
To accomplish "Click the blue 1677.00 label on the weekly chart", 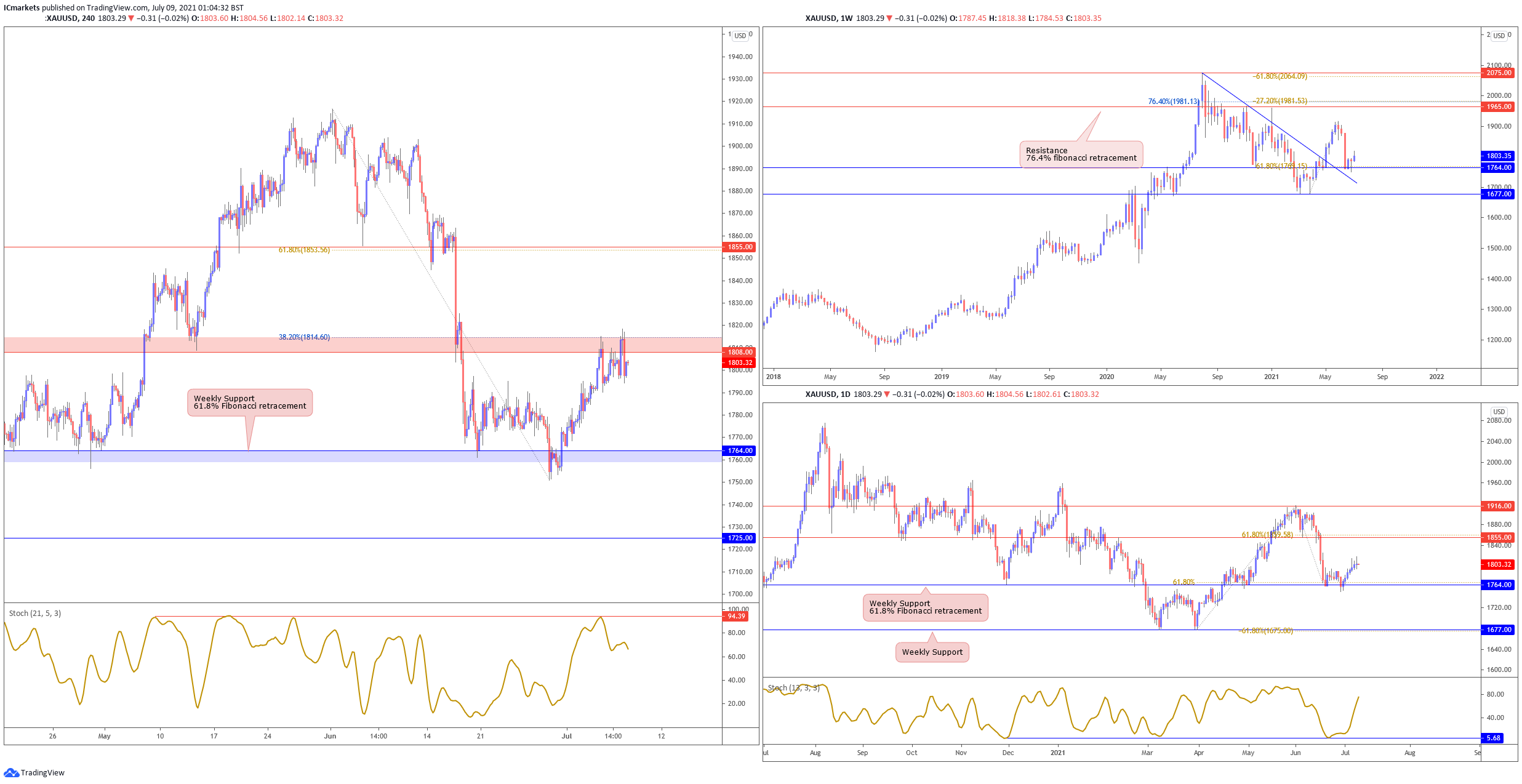I will point(1499,194).
